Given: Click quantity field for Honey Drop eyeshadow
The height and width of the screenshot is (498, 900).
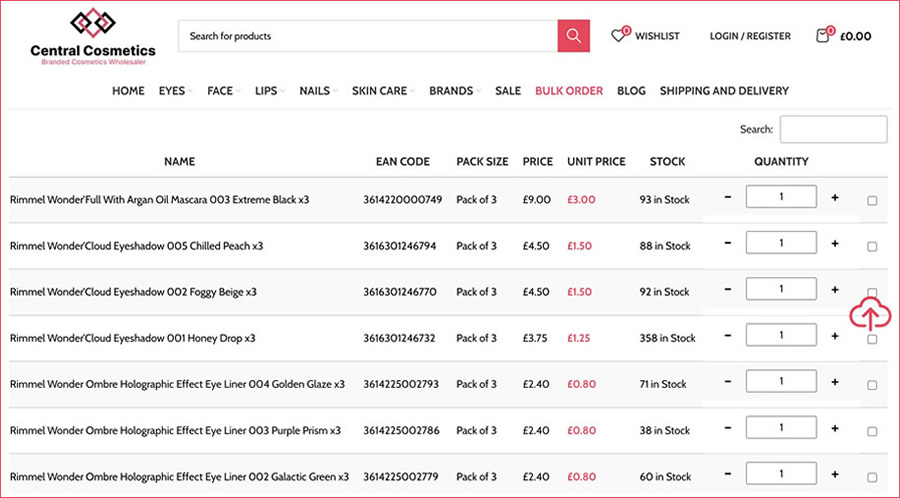Looking at the screenshot, I should click(781, 335).
